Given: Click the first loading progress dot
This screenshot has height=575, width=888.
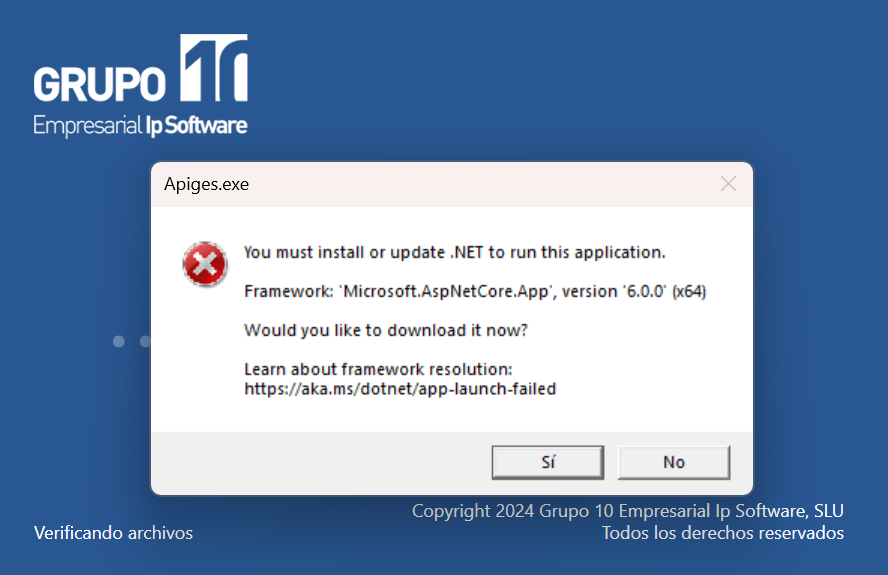Looking at the screenshot, I should [x=119, y=341].
